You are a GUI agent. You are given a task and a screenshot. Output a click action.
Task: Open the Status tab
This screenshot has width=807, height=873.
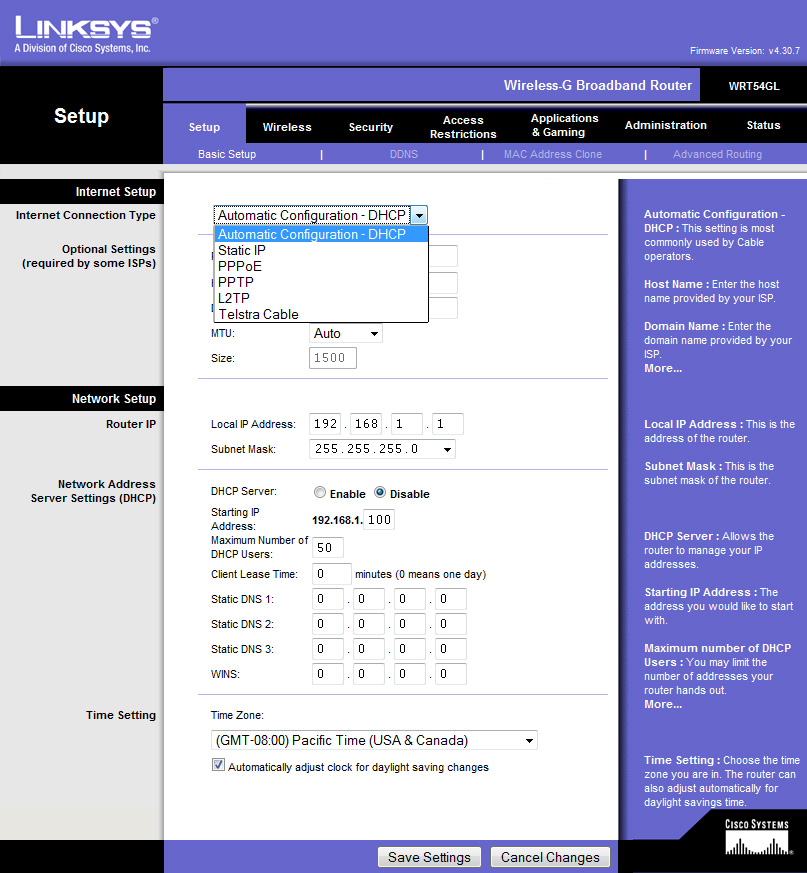click(x=763, y=125)
